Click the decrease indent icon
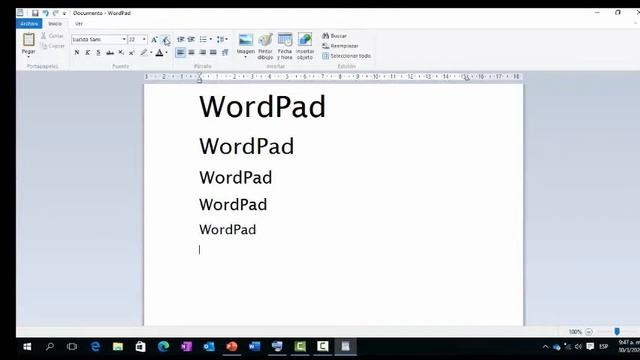 point(180,39)
